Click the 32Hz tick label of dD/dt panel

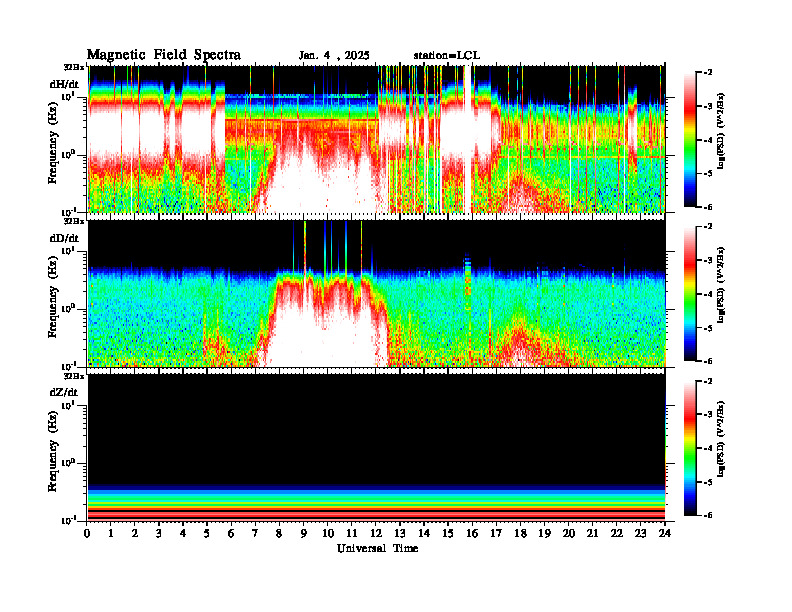coord(74,221)
